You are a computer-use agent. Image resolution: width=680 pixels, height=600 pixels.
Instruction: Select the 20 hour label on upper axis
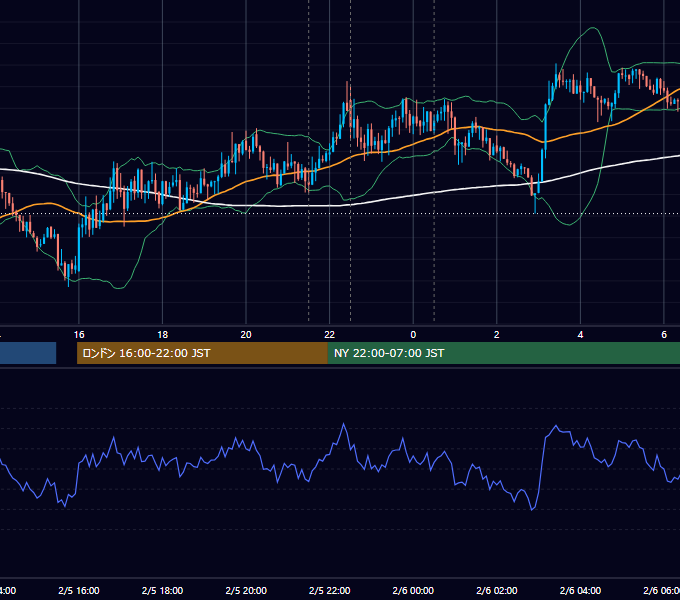point(246,335)
